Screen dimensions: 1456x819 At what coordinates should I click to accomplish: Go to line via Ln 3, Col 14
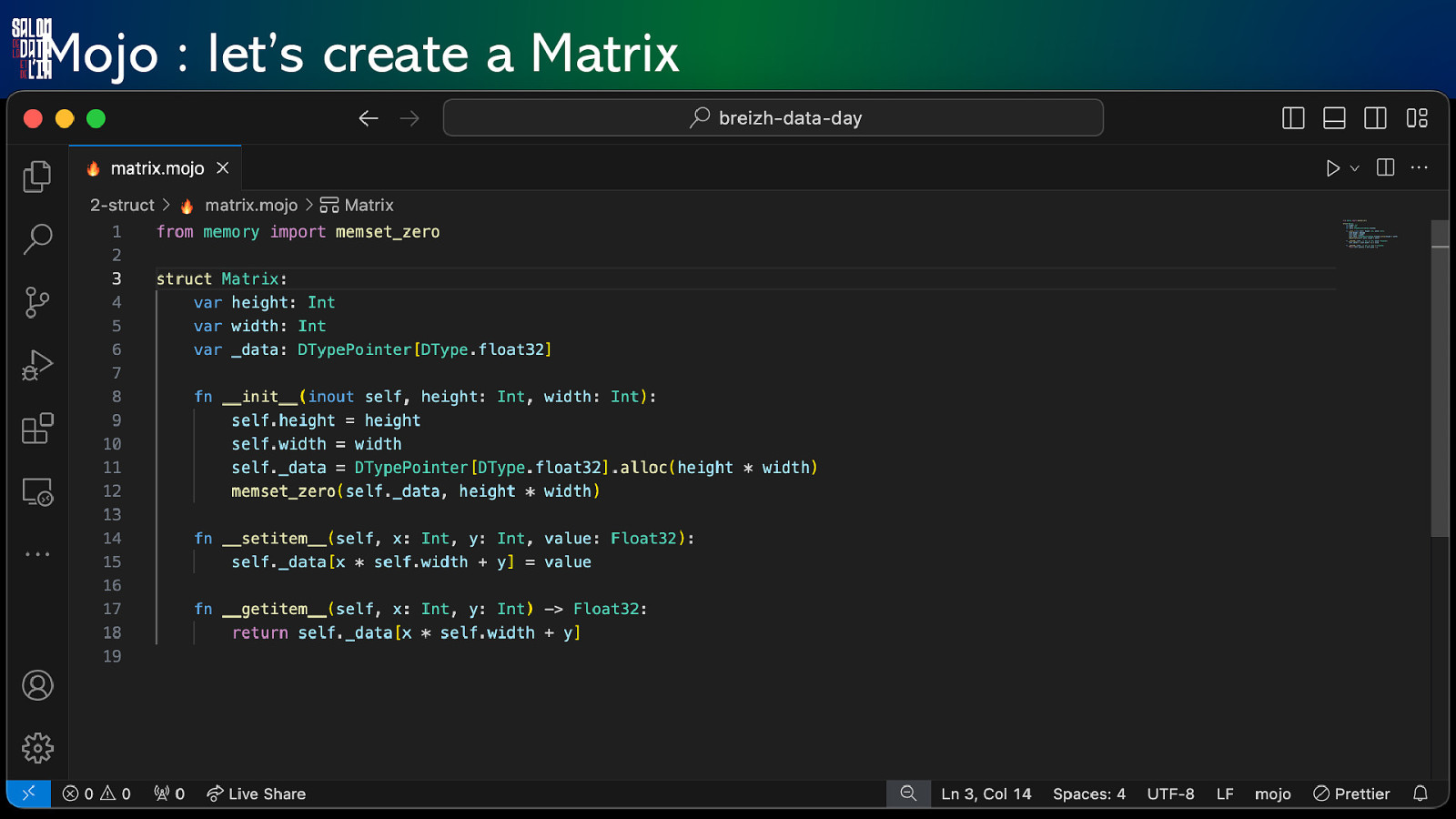986,794
